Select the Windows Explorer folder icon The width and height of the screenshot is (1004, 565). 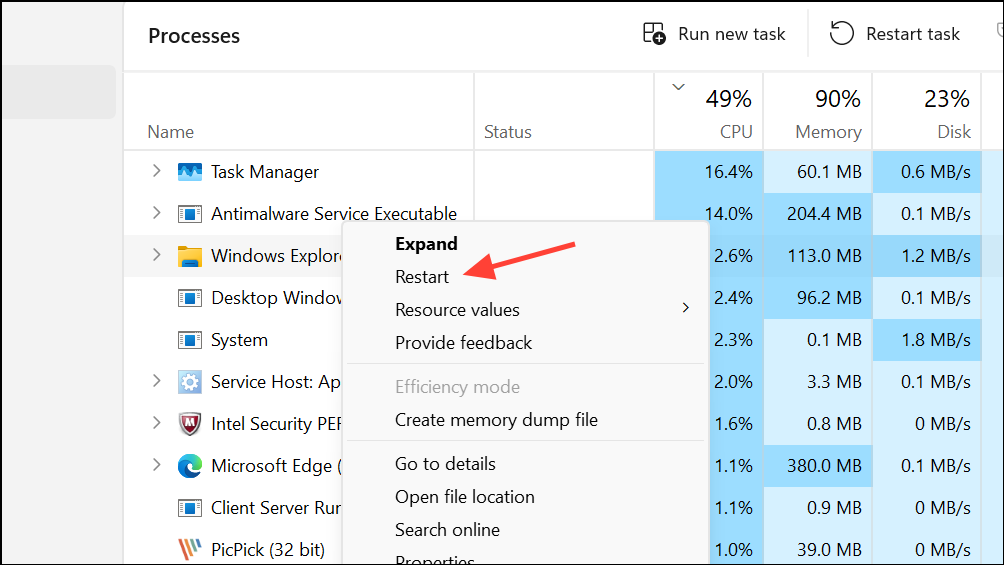190,256
